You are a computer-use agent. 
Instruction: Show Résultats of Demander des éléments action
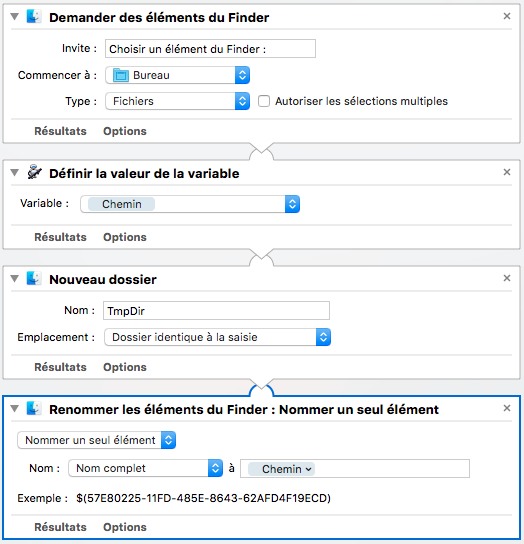click(x=60, y=131)
